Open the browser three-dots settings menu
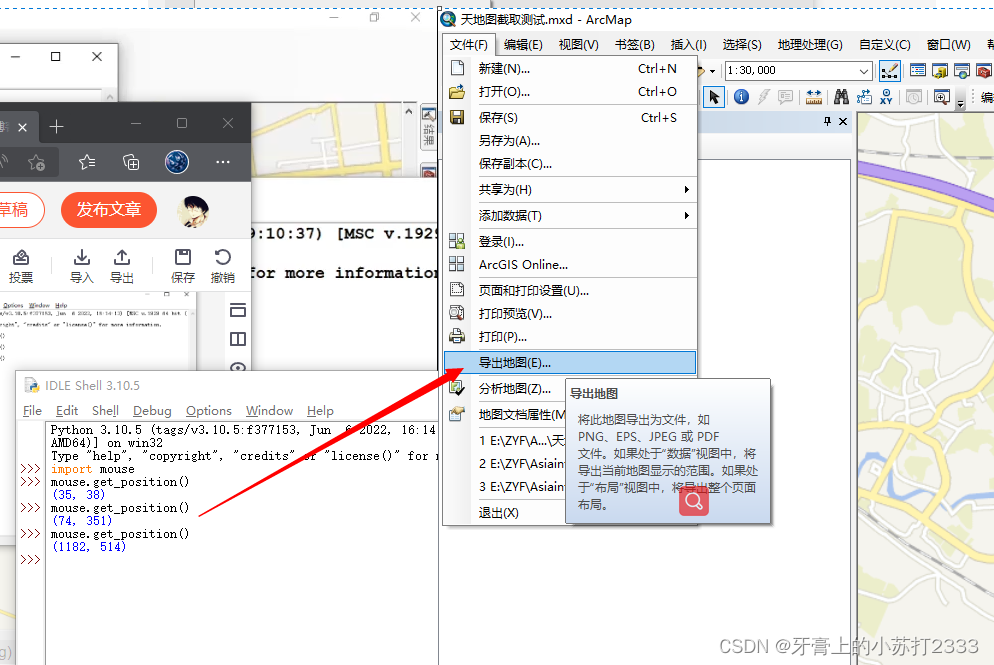Image resolution: width=994 pixels, height=665 pixels. (x=223, y=162)
